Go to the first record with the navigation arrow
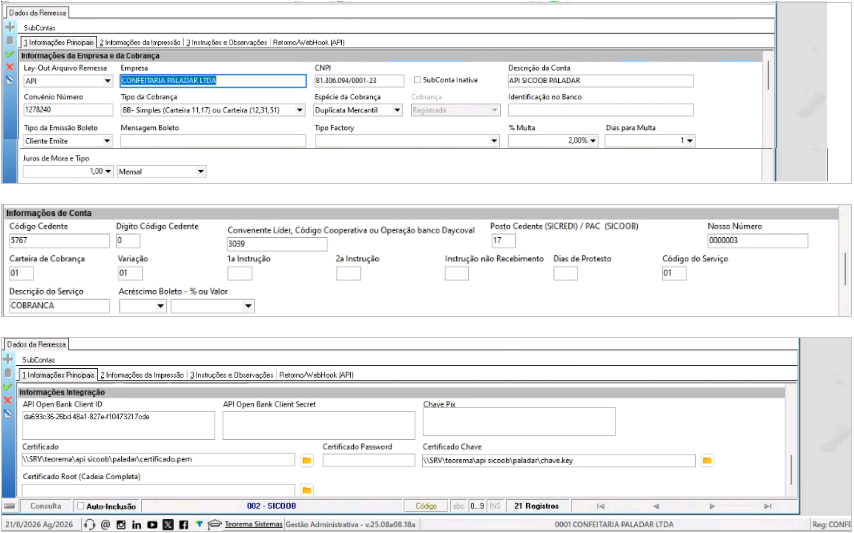854x533 pixels. click(600, 506)
